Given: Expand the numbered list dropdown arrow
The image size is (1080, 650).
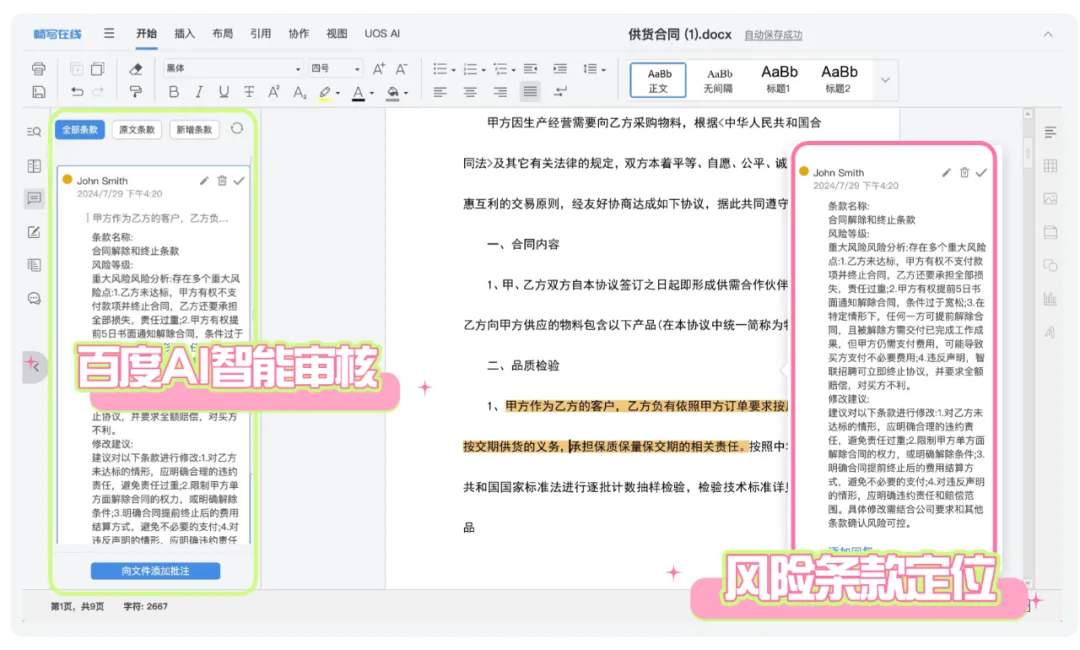Looking at the screenshot, I should click(x=484, y=70).
